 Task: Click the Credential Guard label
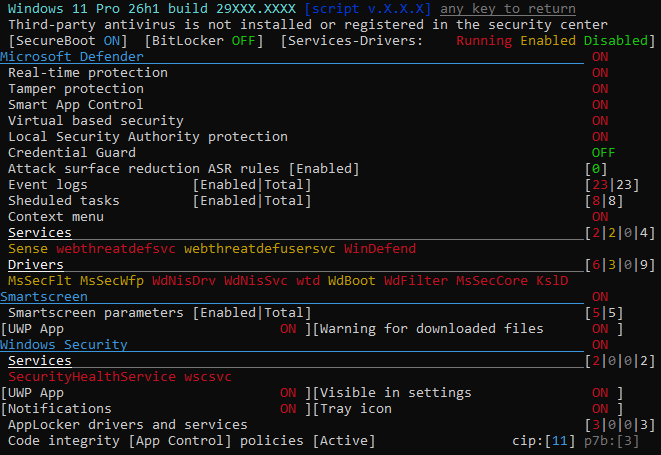(72, 153)
